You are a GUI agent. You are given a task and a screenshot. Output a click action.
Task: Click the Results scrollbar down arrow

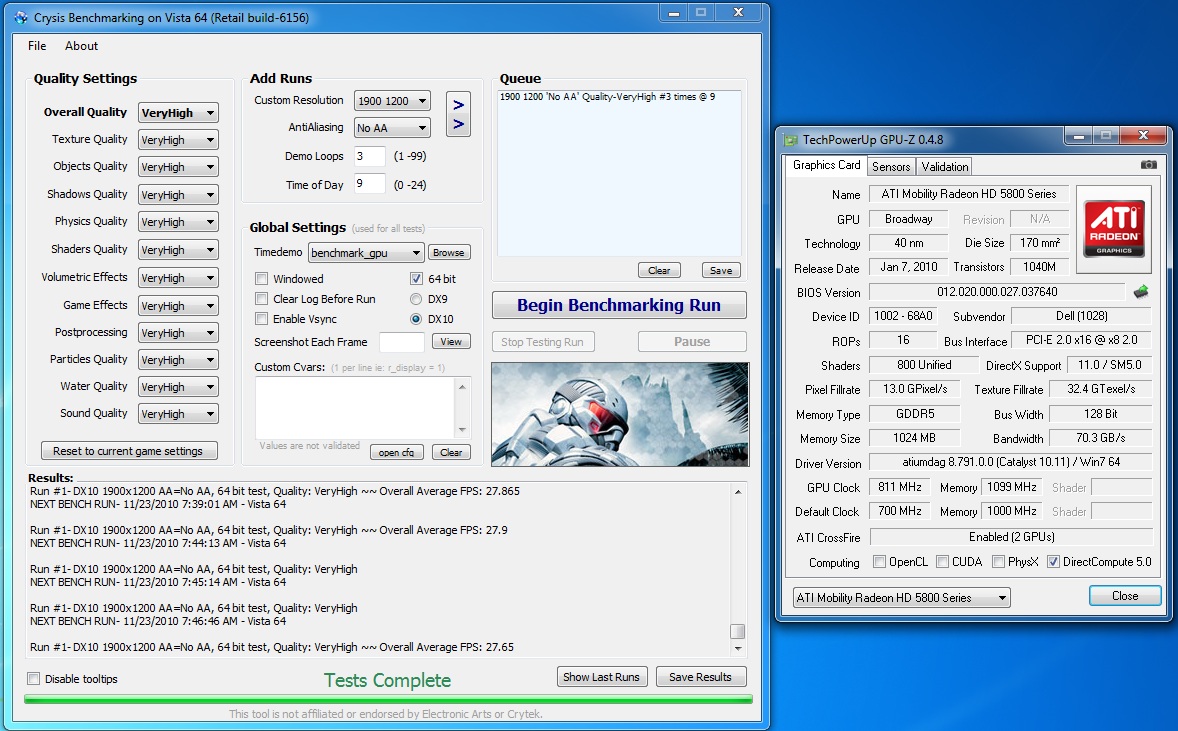coord(737,648)
